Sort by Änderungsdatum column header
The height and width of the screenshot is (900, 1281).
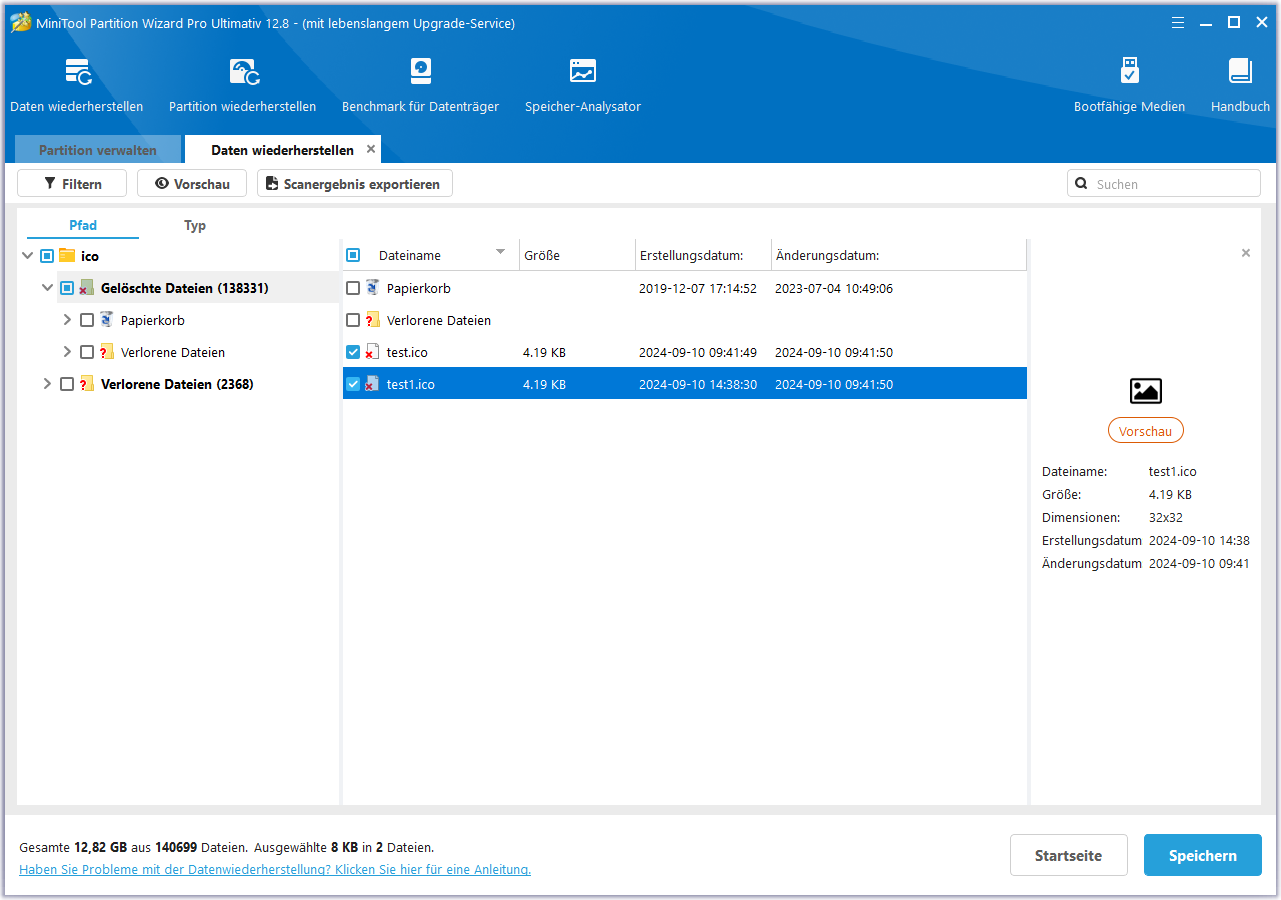tap(898, 255)
